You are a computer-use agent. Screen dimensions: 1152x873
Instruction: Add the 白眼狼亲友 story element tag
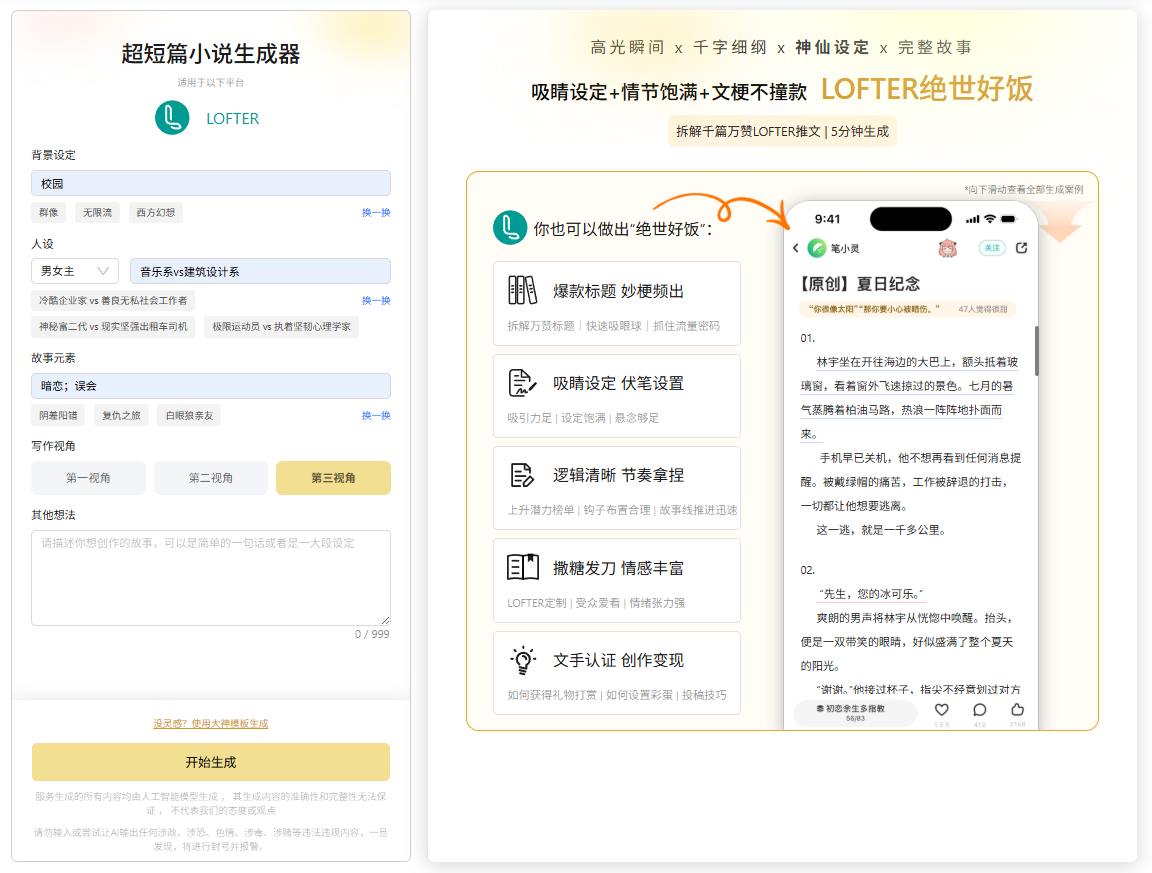[190, 415]
